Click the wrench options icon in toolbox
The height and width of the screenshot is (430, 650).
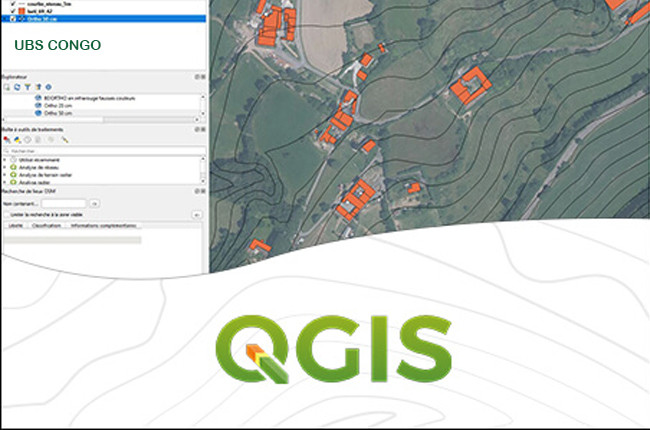click(x=65, y=140)
